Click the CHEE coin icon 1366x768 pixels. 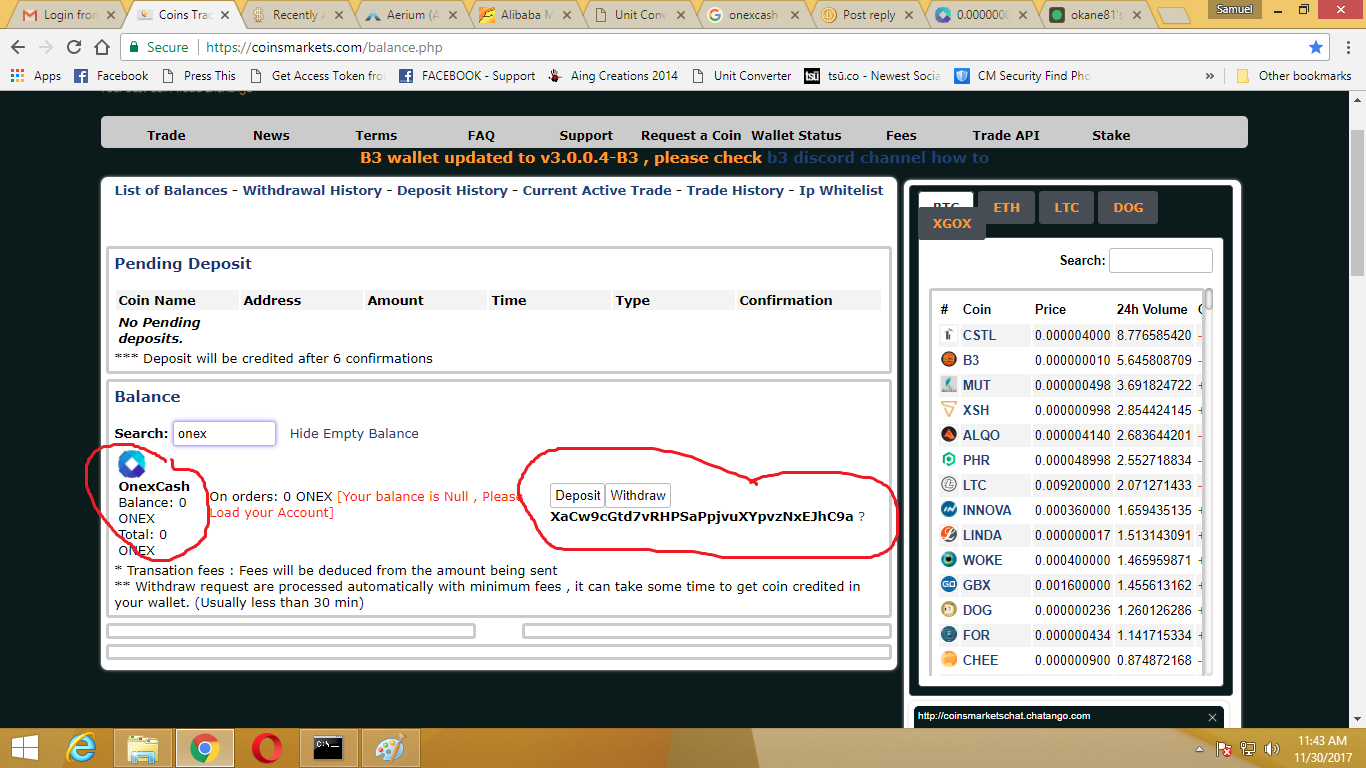pyautogui.click(x=949, y=660)
